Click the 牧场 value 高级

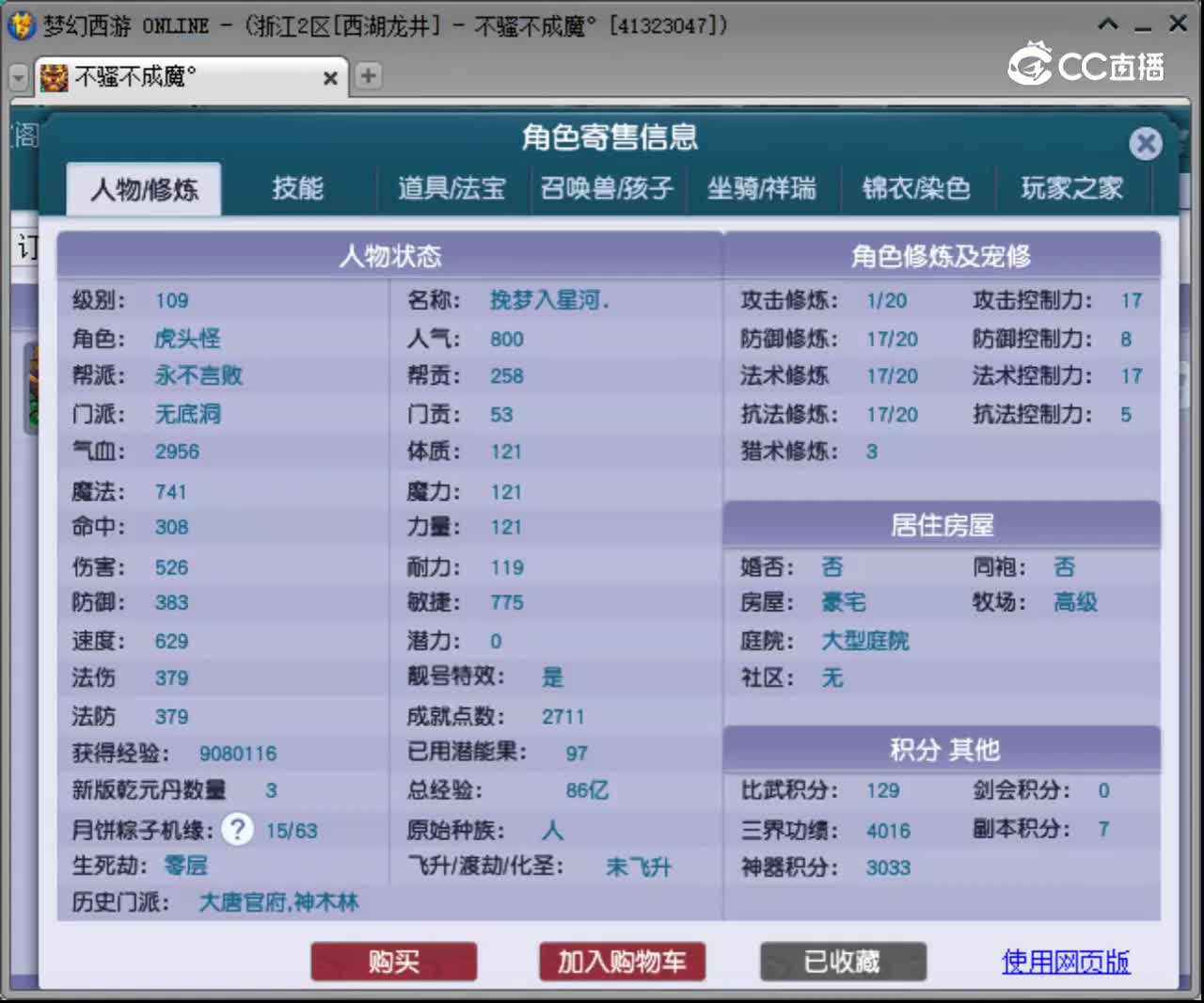pos(1075,602)
